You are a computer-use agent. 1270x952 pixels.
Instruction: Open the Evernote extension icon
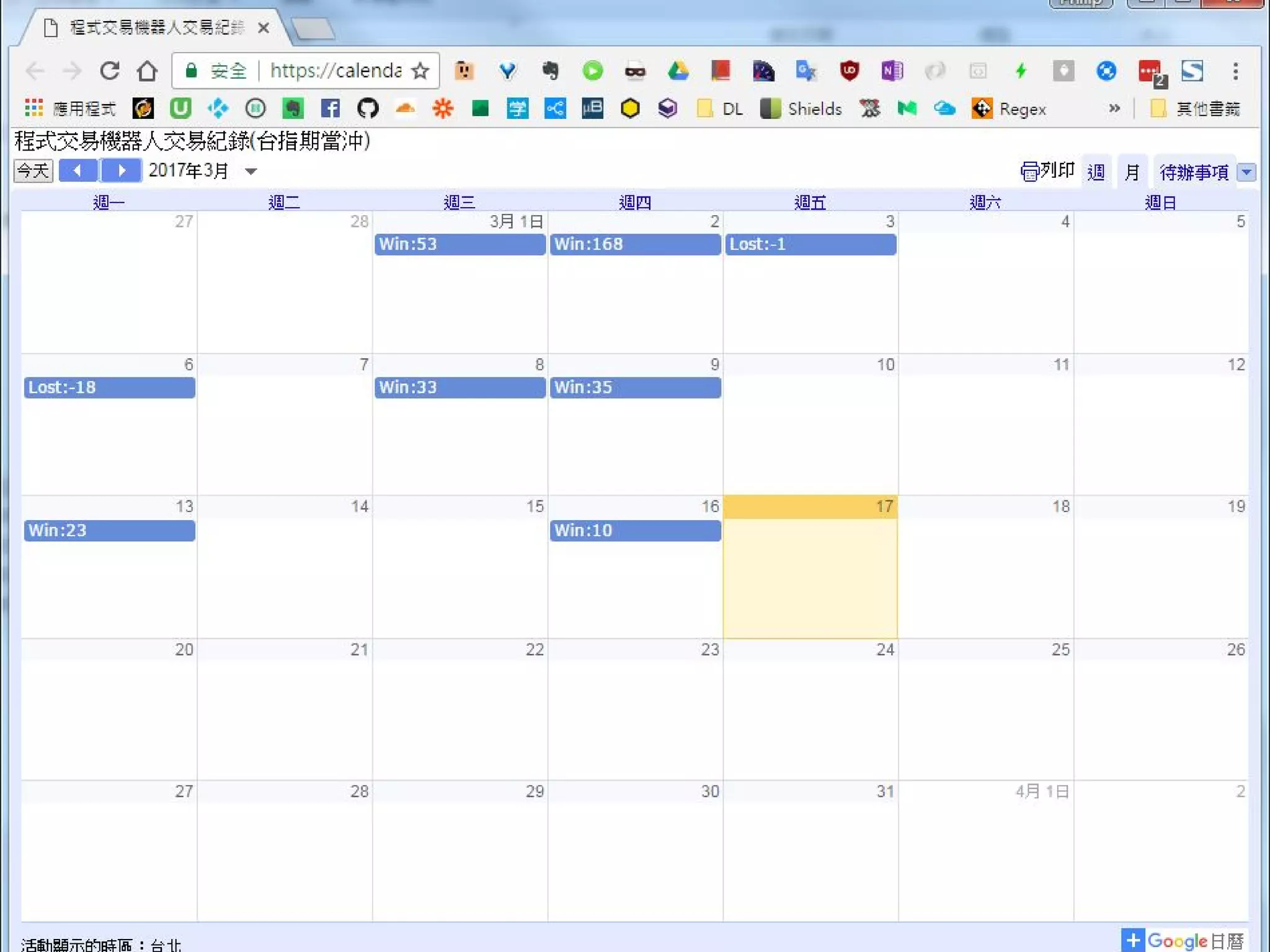click(x=549, y=71)
